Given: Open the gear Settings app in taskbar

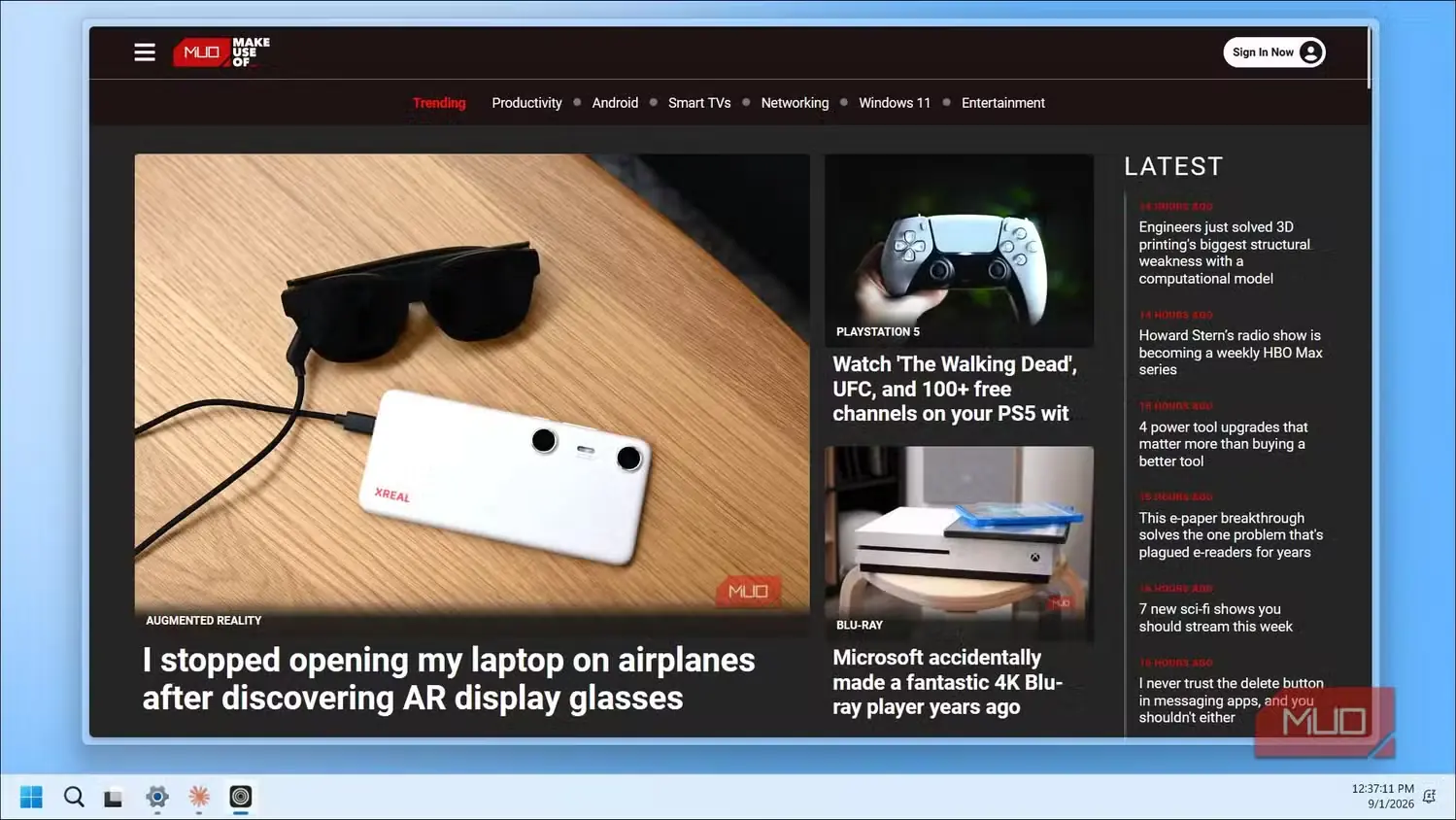Looking at the screenshot, I should [157, 798].
